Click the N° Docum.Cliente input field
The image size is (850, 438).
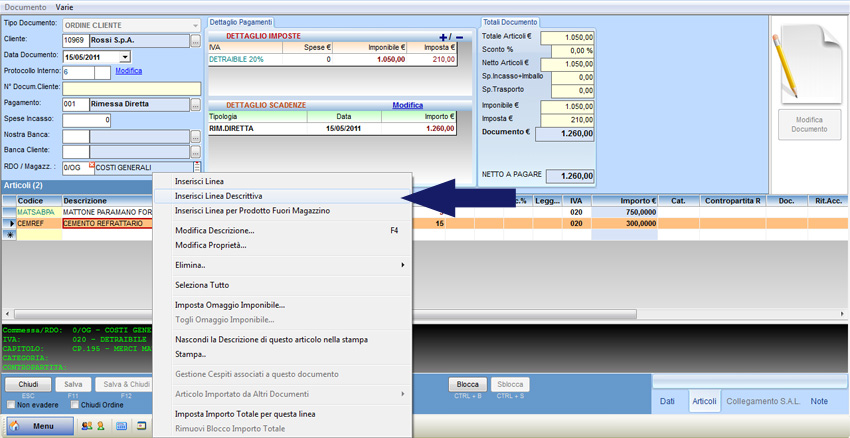pyautogui.click(x=131, y=88)
